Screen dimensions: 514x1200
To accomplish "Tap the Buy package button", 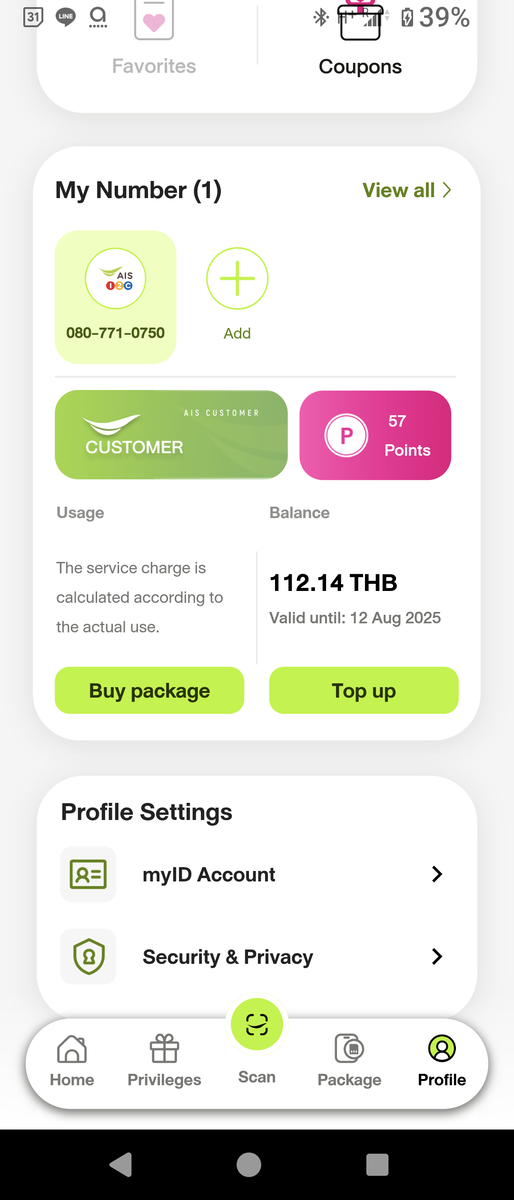I will pos(149,690).
